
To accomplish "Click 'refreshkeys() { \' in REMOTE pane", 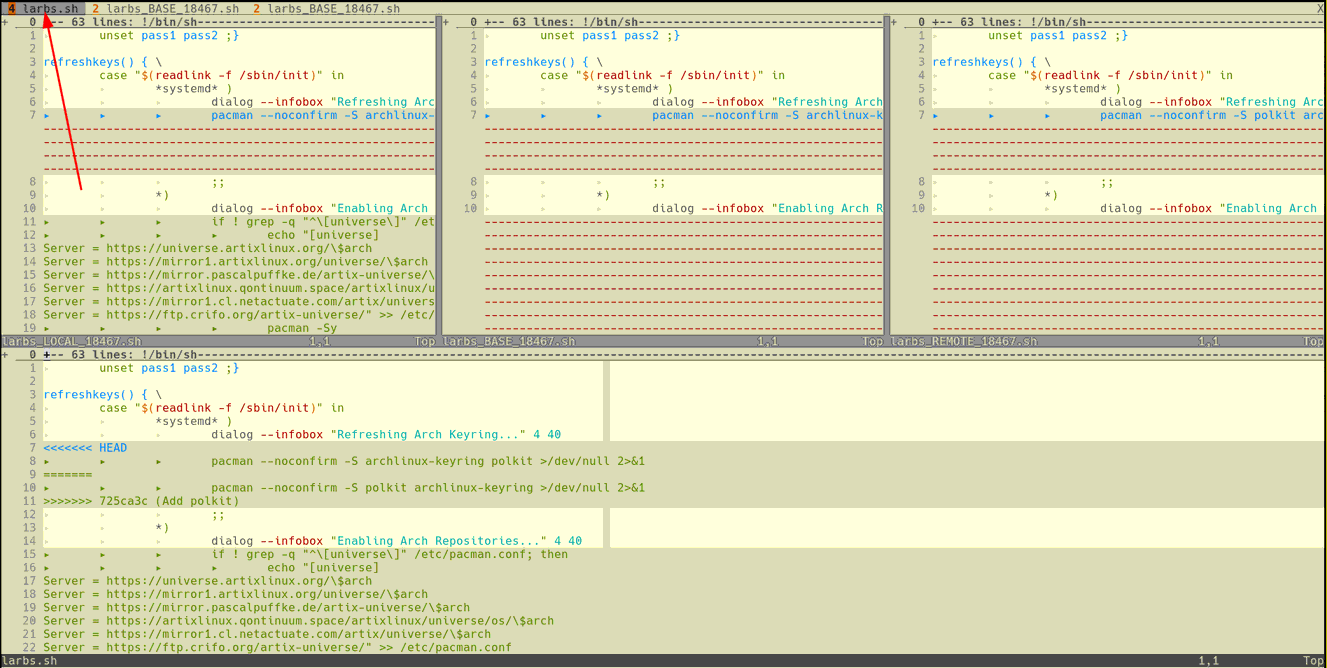I will (991, 62).
